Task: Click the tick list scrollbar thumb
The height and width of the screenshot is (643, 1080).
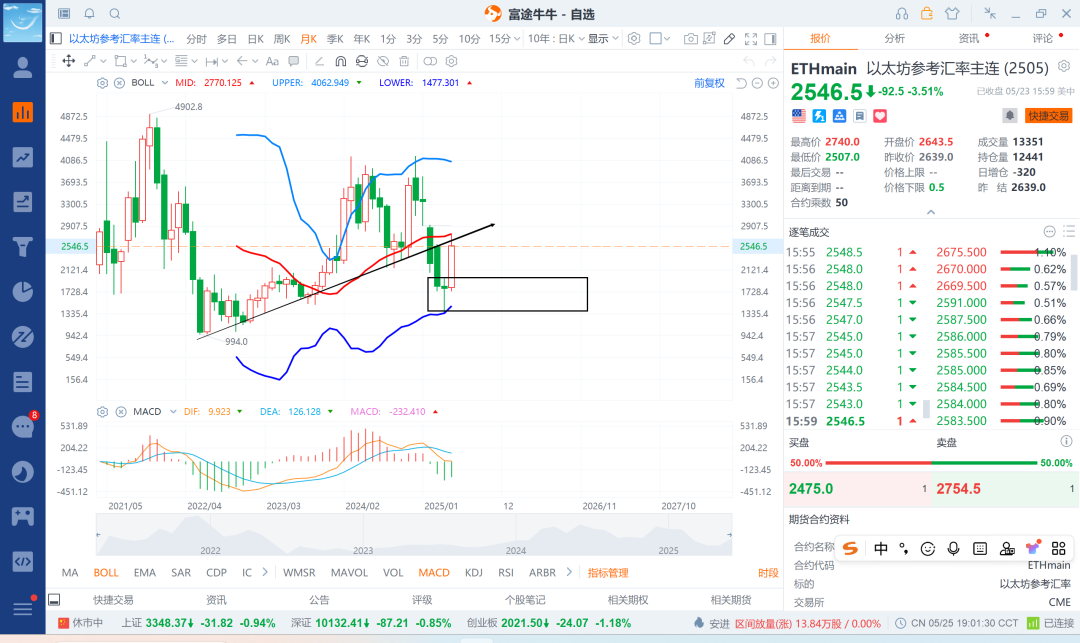Action: pyautogui.click(x=926, y=408)
